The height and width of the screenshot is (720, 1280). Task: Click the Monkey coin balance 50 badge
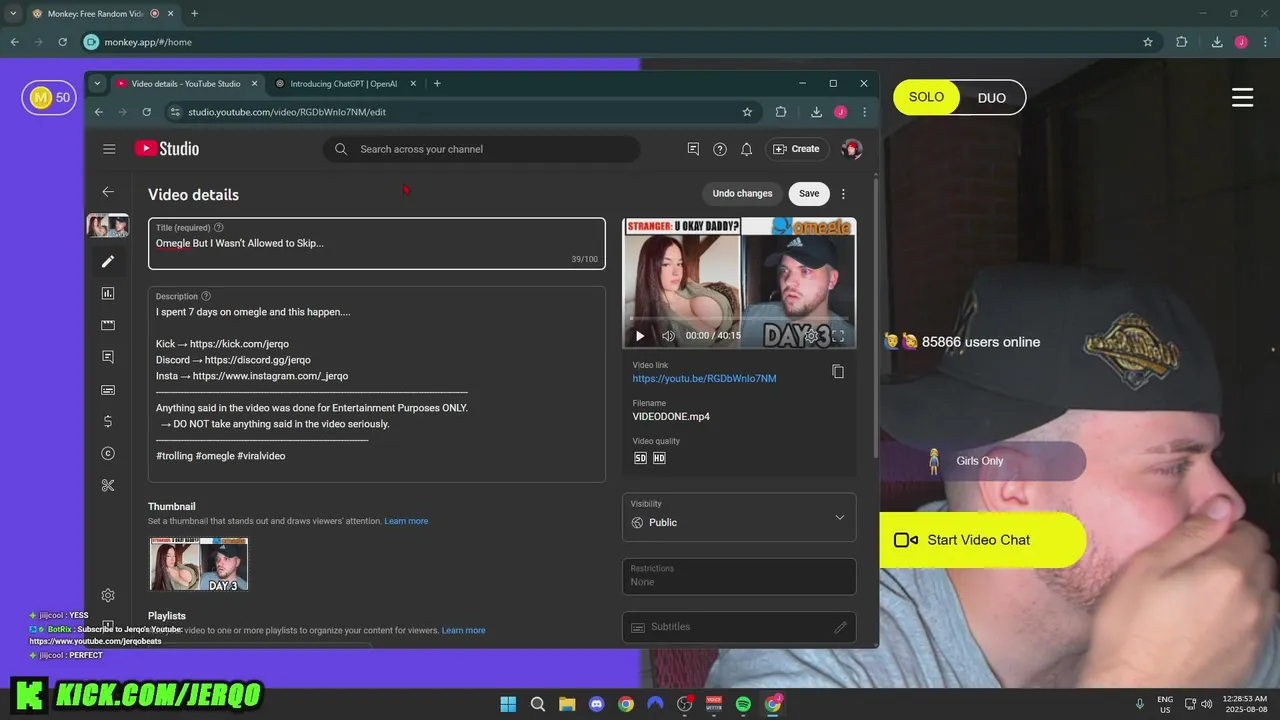click(x=49, y=97)
